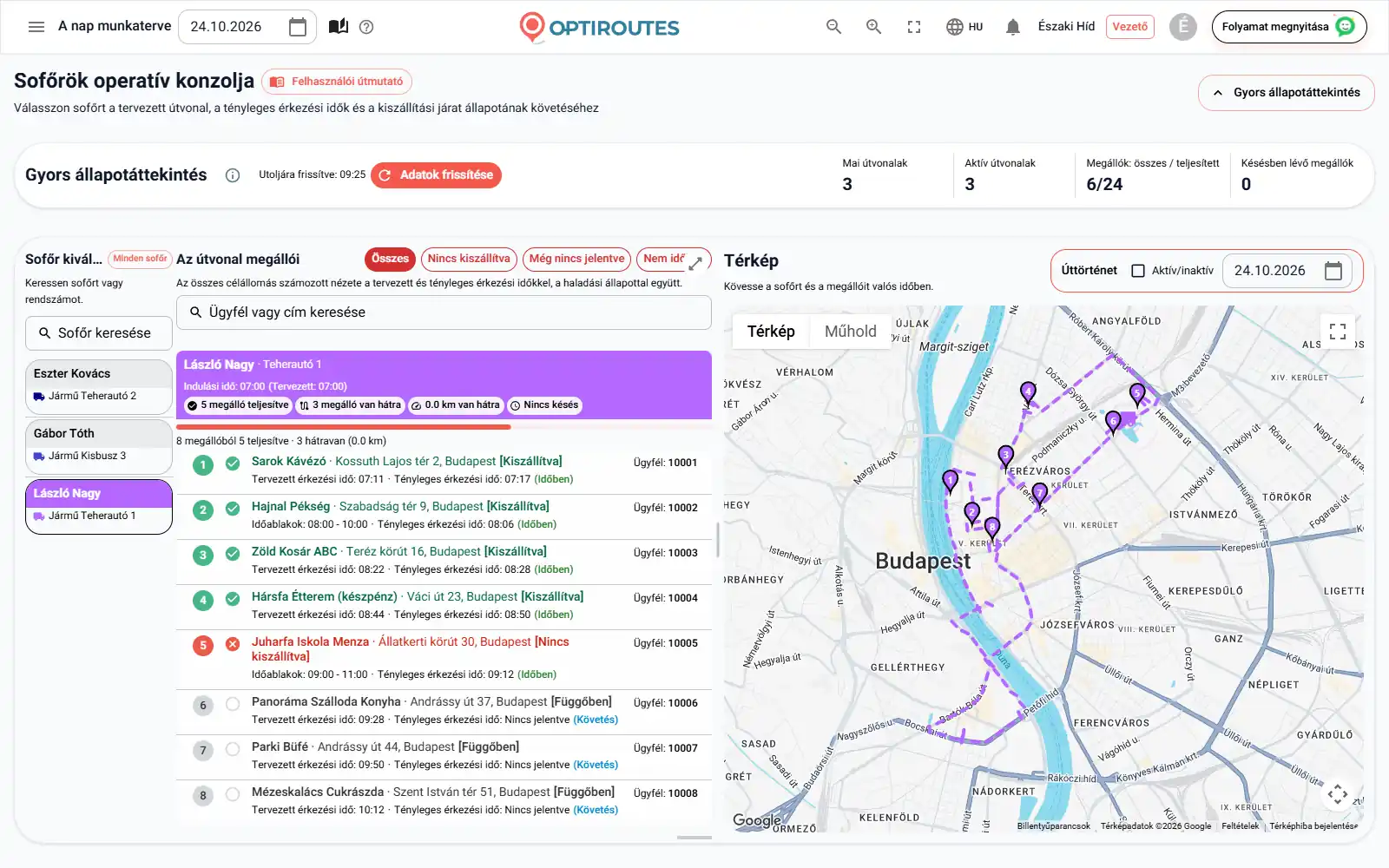
Task: Click the zoom in magnifier icon
Action: (x=873, y=27)
